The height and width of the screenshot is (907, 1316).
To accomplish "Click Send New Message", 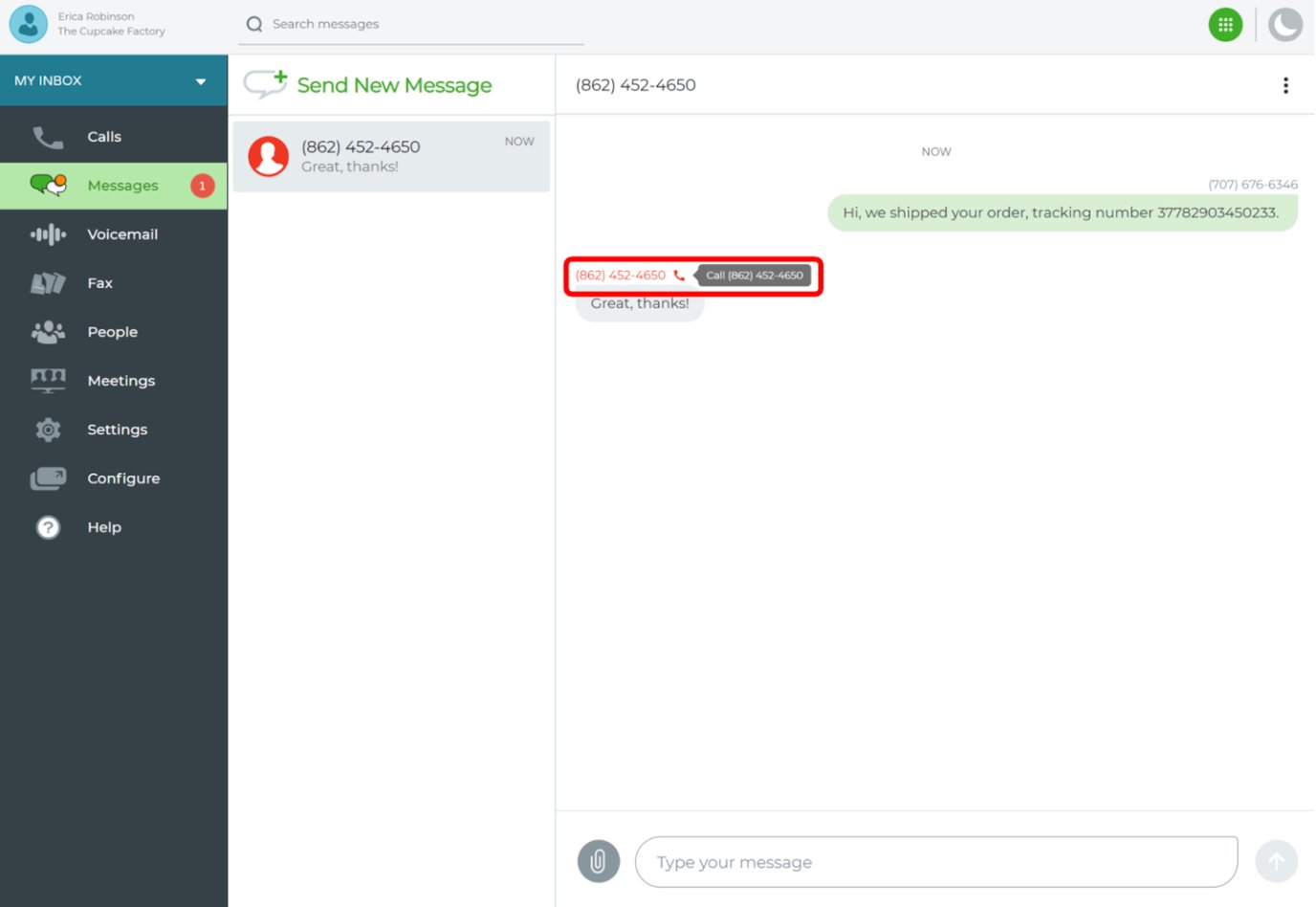I will pos(393,84).
